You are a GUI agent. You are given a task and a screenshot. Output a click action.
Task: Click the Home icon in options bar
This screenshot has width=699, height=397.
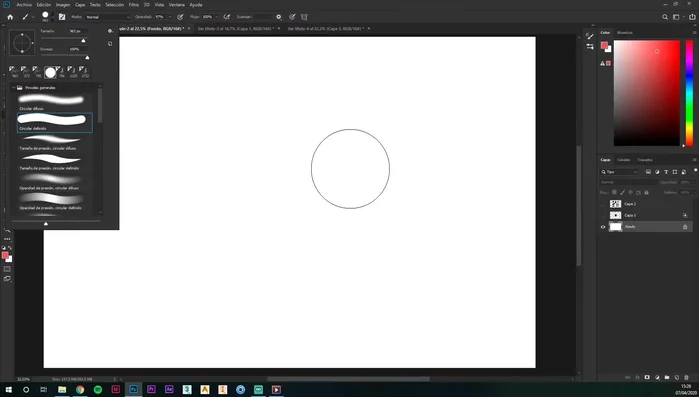tap(10, 17)
